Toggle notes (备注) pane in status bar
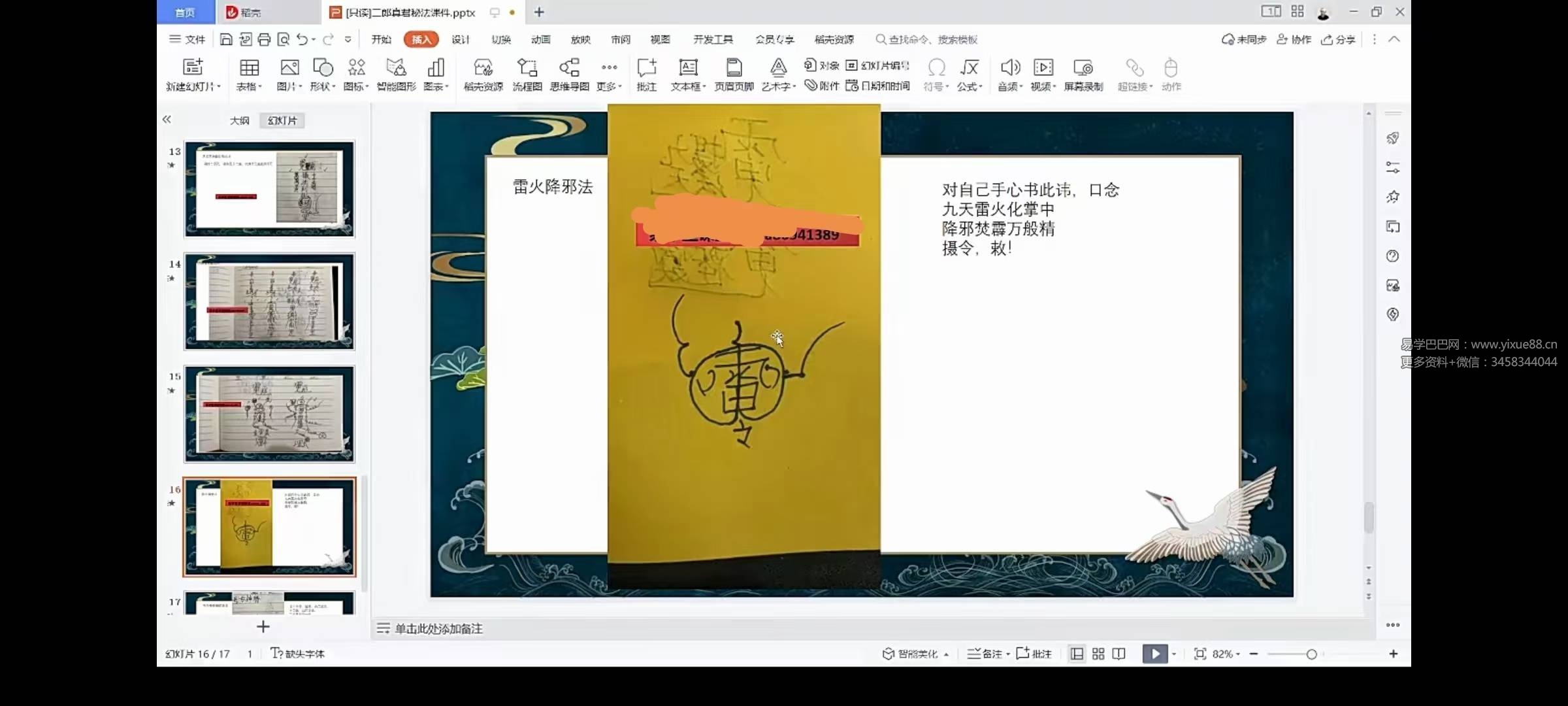Screen dimensions: 1568x706 pyautogui.click(x=985, y=654)
